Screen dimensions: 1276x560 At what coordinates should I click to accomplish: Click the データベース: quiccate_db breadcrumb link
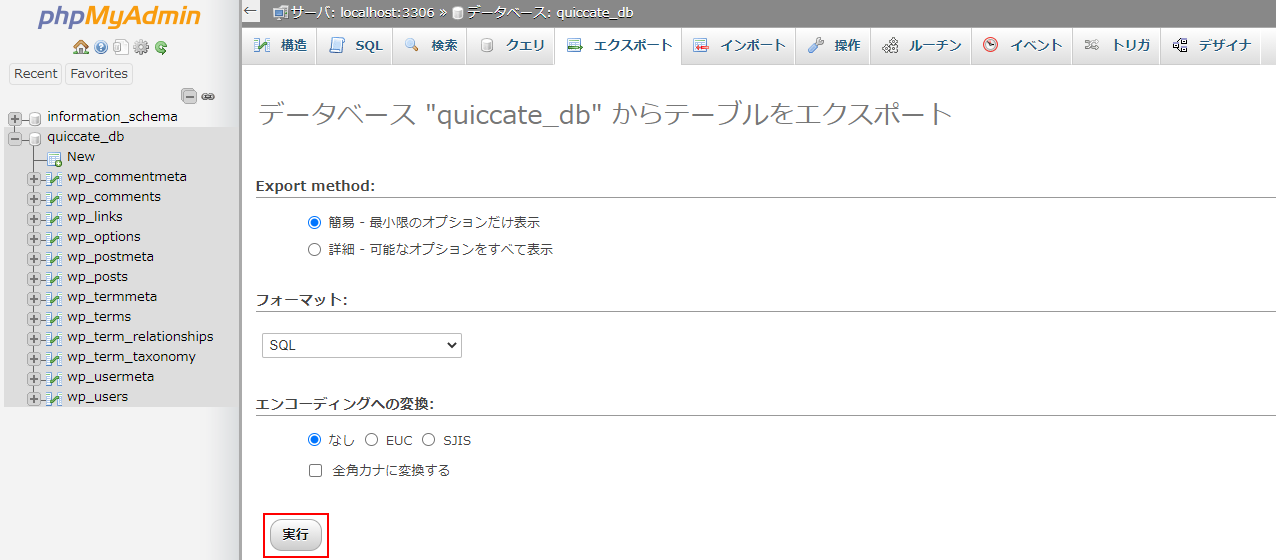click(x=549, y=12)
